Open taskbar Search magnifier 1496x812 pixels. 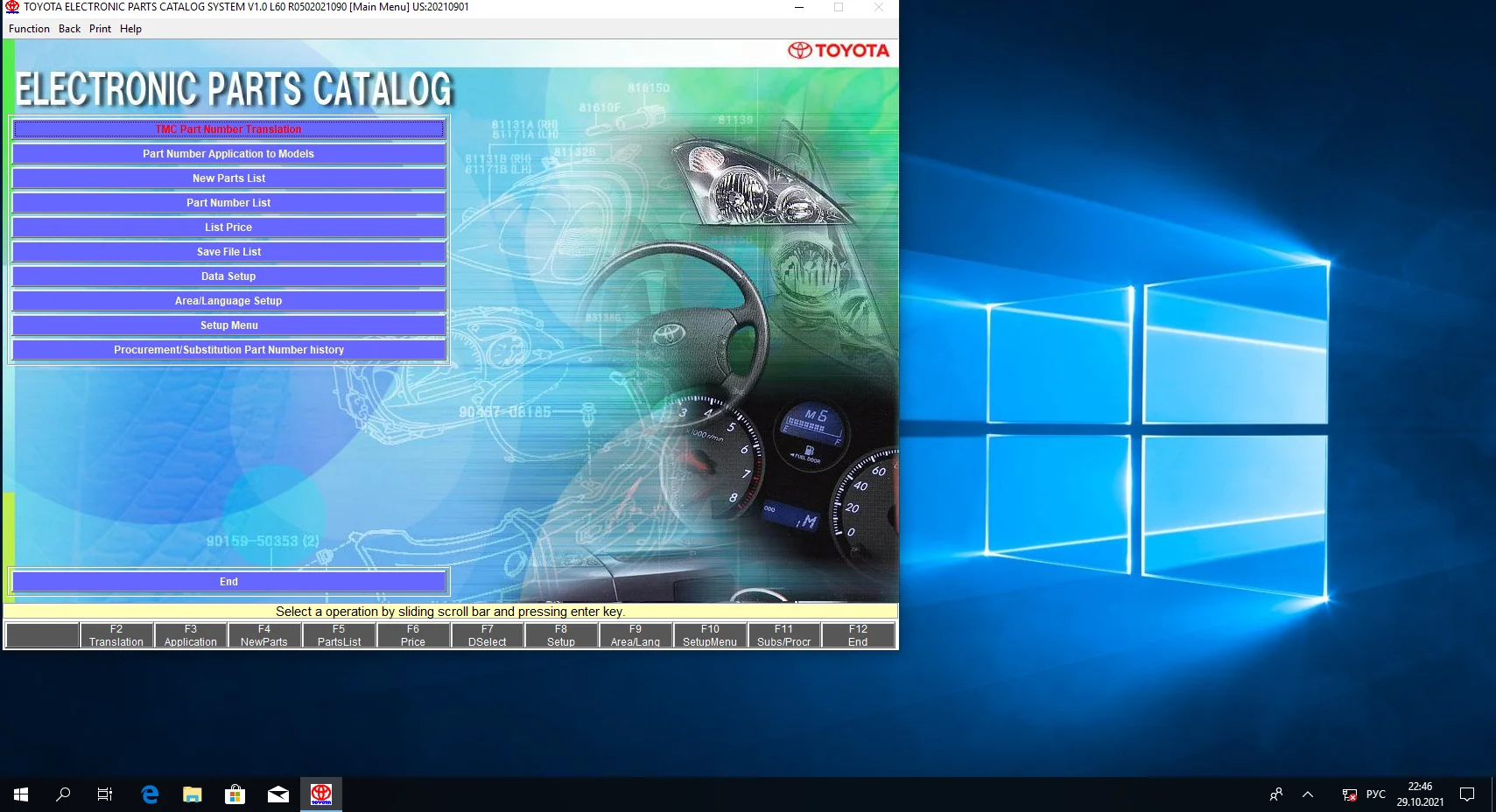click(x=63, y=794)
